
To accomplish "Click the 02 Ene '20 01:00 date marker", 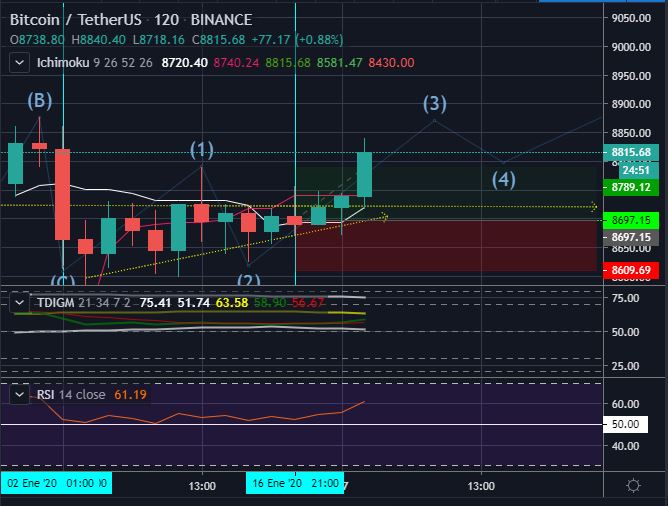I will tap(56, 483).
